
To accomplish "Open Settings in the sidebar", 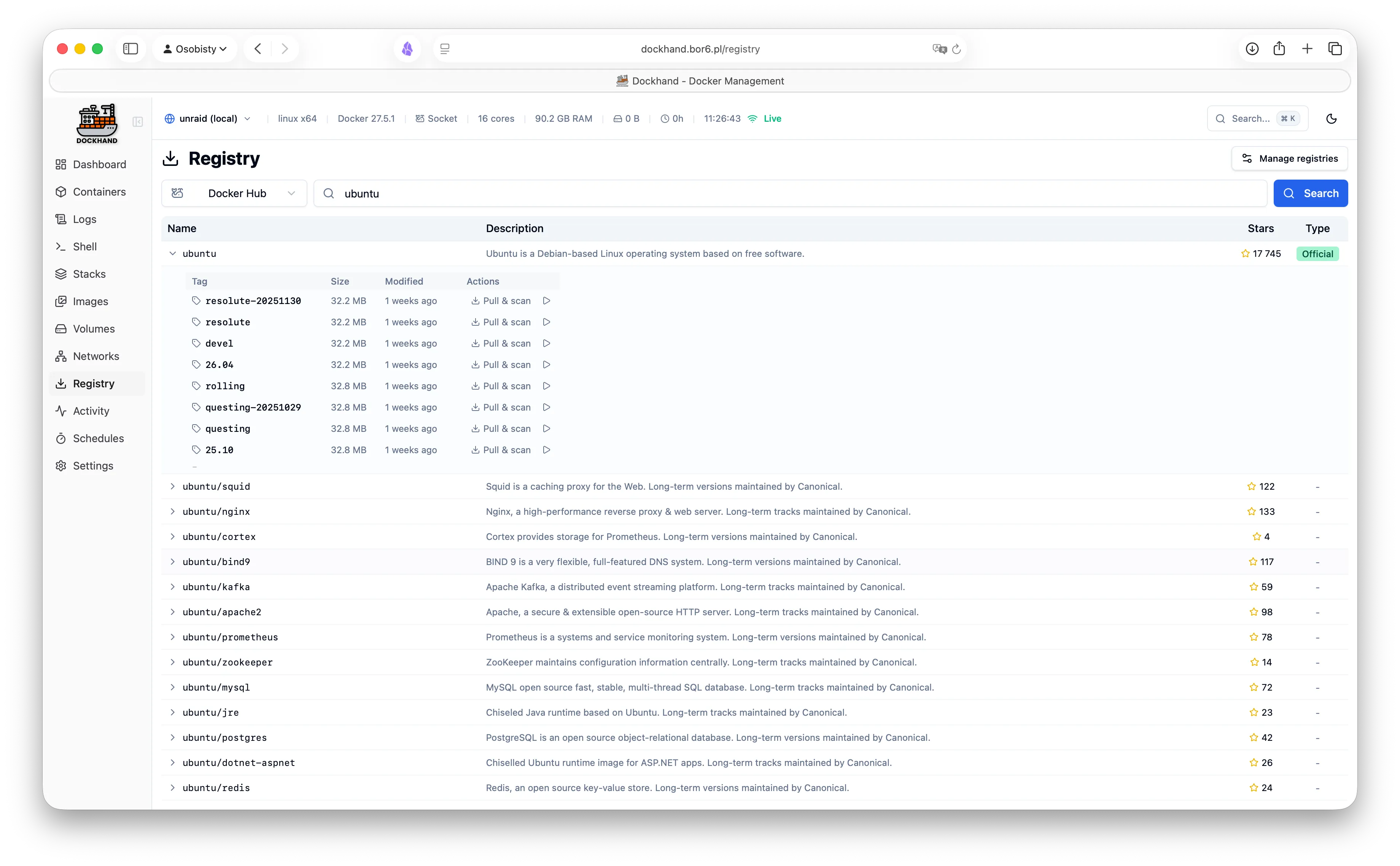I will (93, 466).
